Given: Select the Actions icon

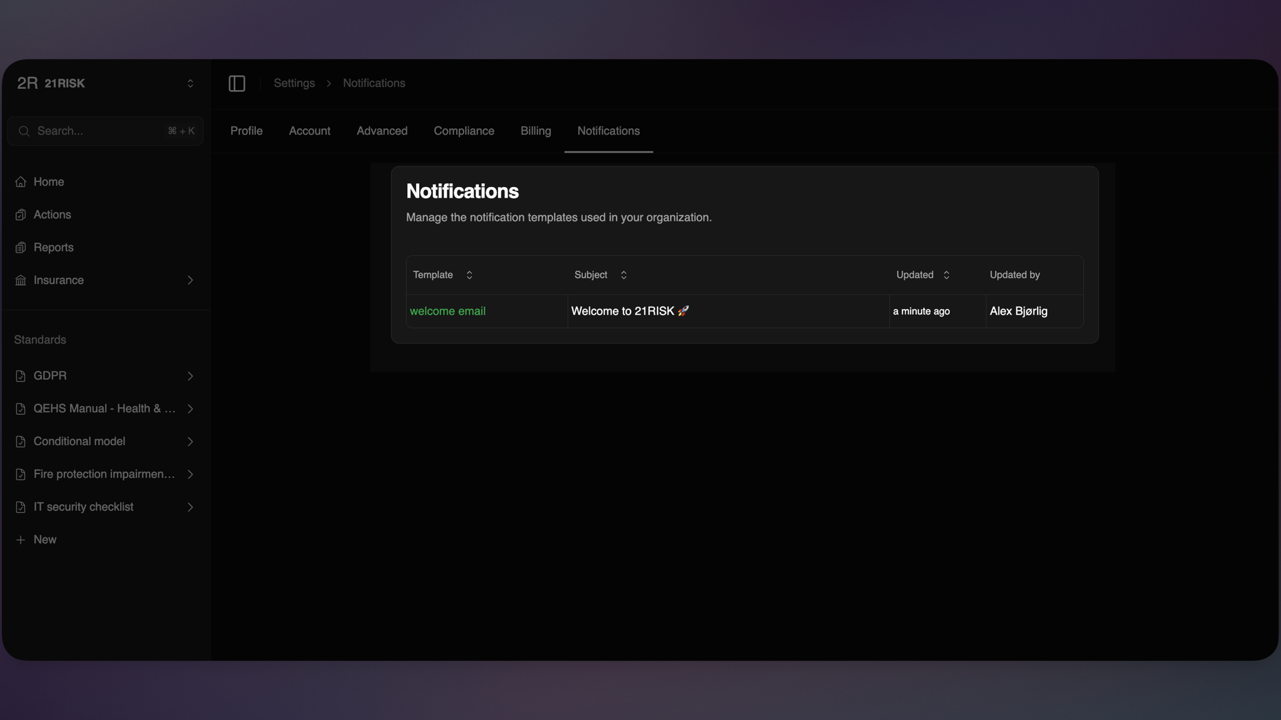Looking at the screenshot, I should click(20, 214).
